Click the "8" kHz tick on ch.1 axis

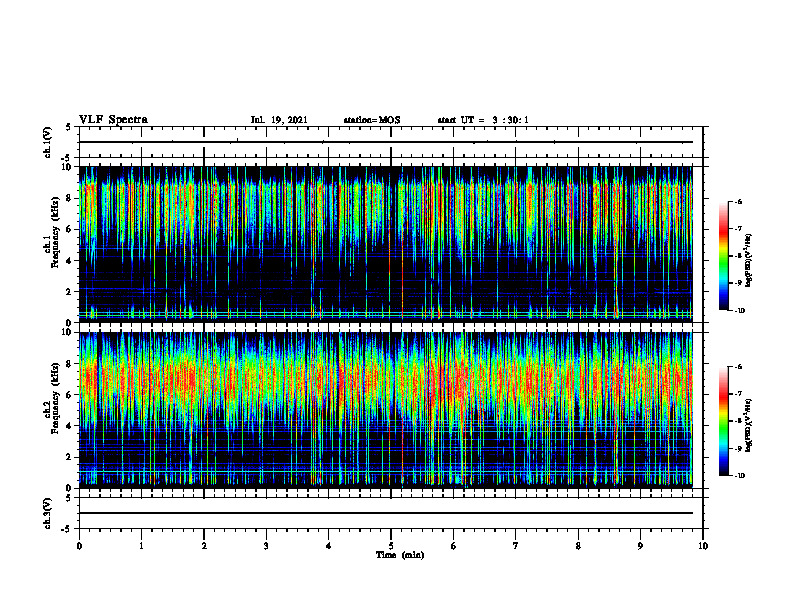point(70,198)
